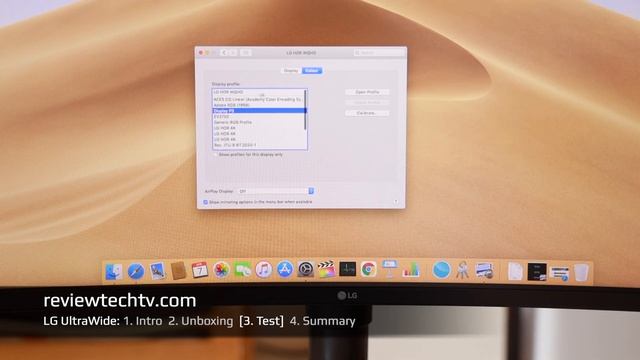This screenshot has height=360, width=640.
Task: Open the App Store Dock icon
Action: (x=285, y=270)
